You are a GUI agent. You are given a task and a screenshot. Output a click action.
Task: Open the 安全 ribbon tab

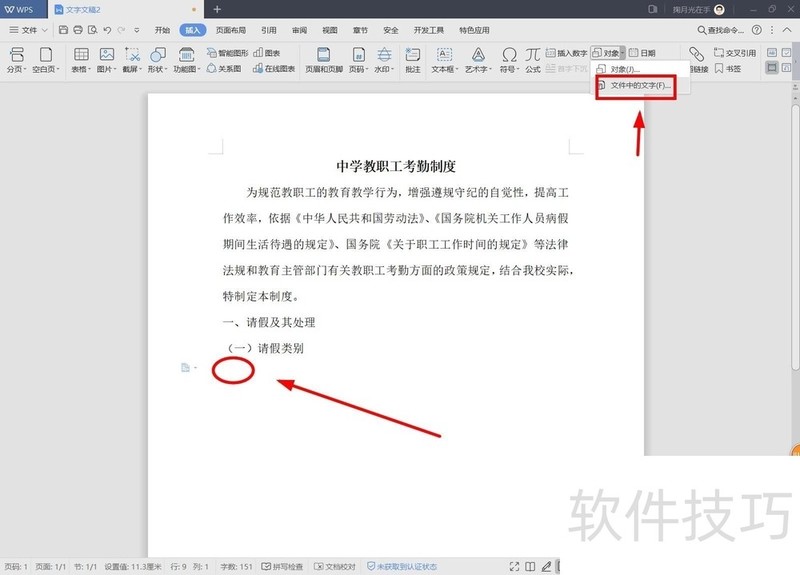pos(391,30)
